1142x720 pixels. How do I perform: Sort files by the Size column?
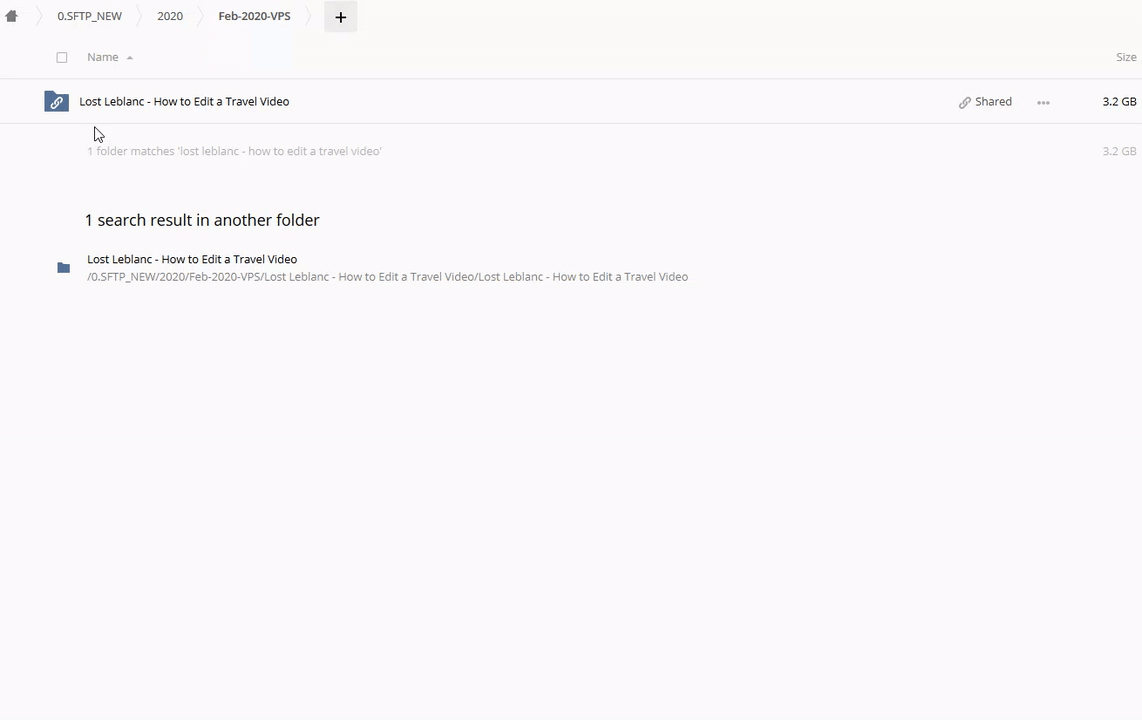point(1126,57)
